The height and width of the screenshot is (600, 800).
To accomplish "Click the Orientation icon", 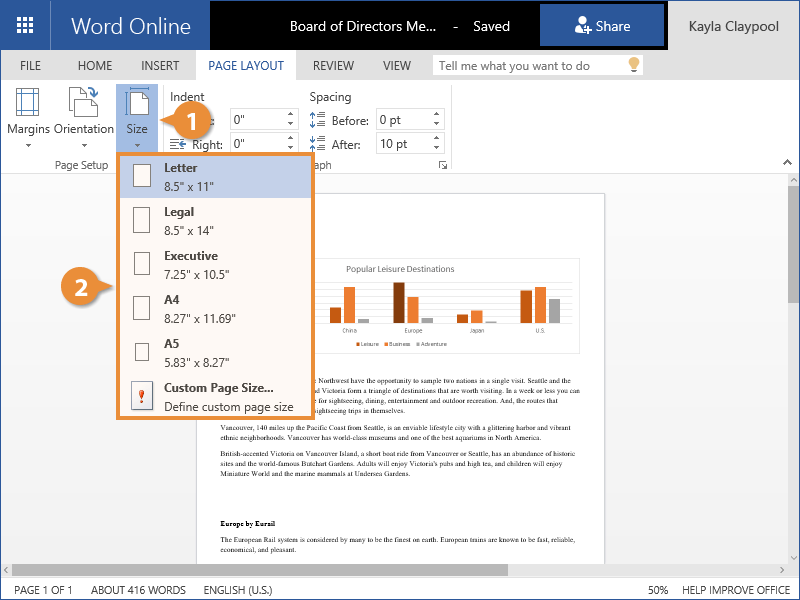I will (x=83, y=103).
